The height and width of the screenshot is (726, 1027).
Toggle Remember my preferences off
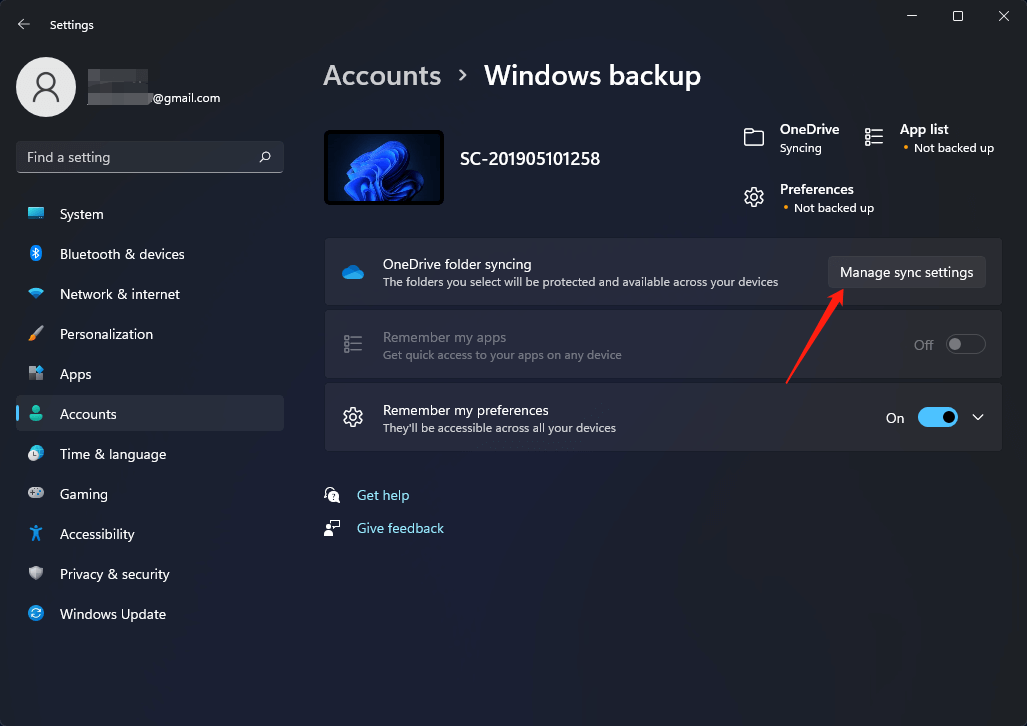(x=937, y=417)
